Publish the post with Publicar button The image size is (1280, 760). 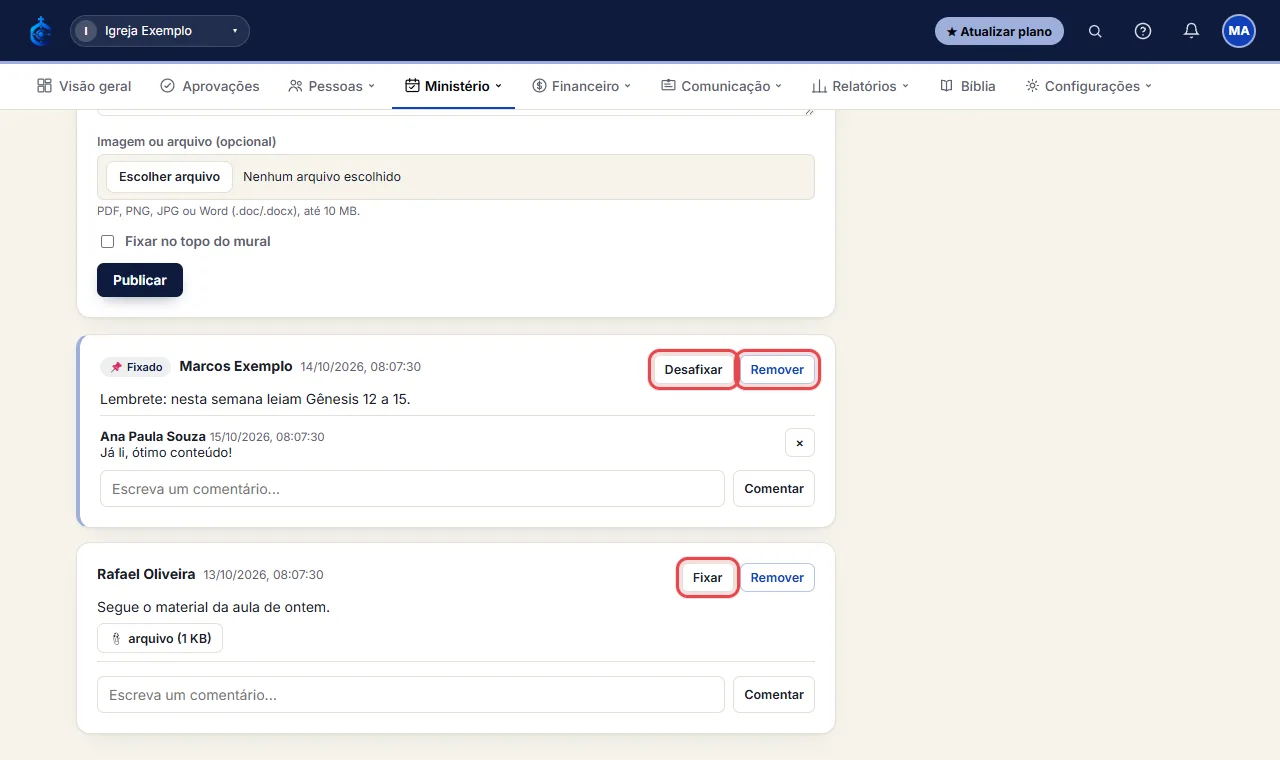(140, 280)
